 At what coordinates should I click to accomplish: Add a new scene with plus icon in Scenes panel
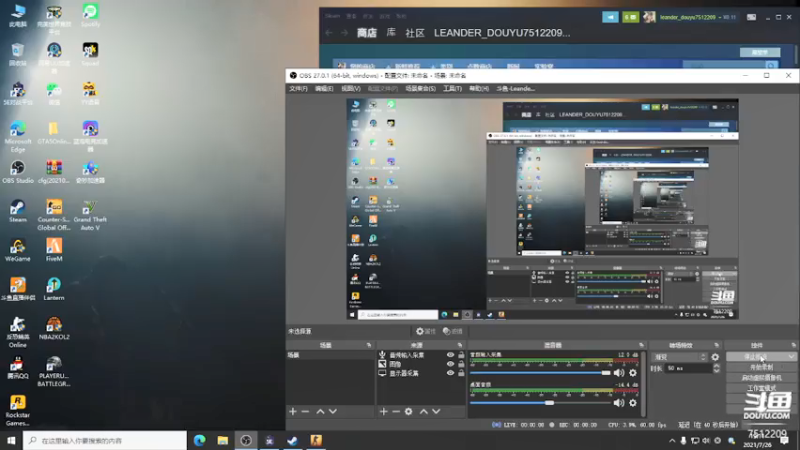pyautogui.click(x=293, y=411)
